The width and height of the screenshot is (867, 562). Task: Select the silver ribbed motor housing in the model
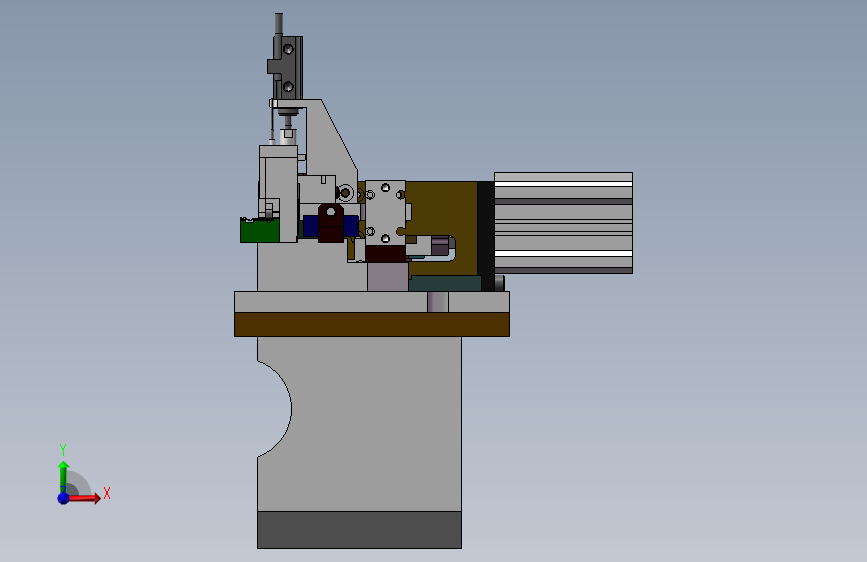563,223
